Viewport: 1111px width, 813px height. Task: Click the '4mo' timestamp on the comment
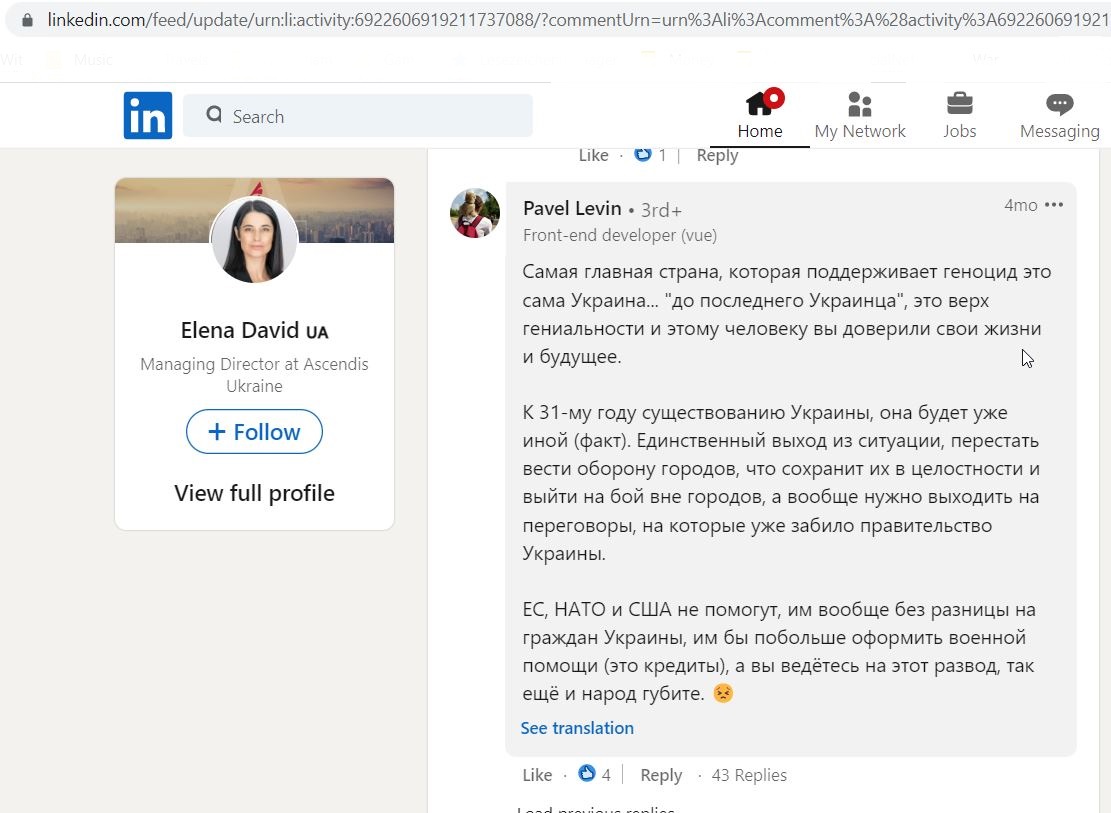tap(1020, 206)
